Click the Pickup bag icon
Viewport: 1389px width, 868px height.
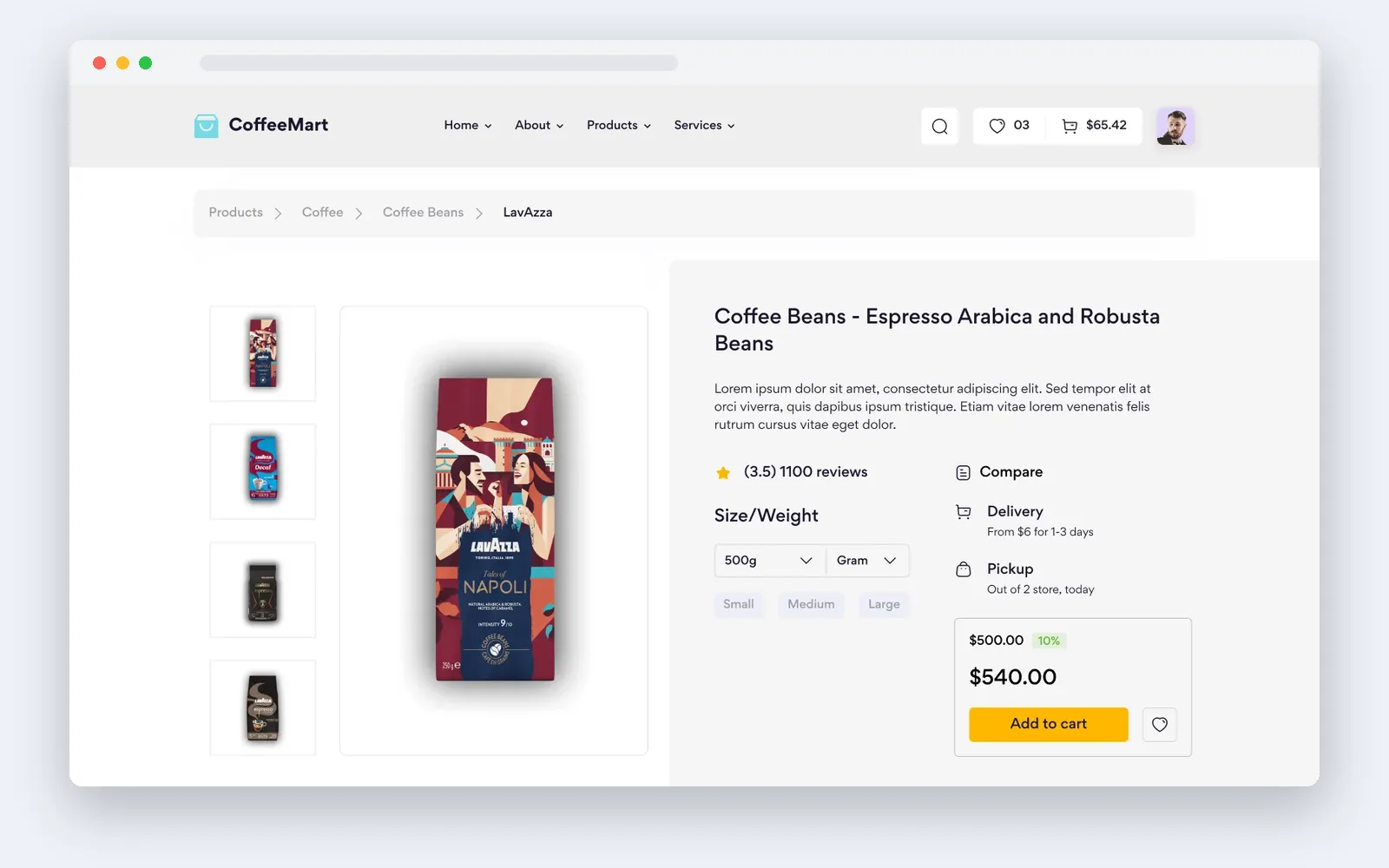click(x=963, y=569)
